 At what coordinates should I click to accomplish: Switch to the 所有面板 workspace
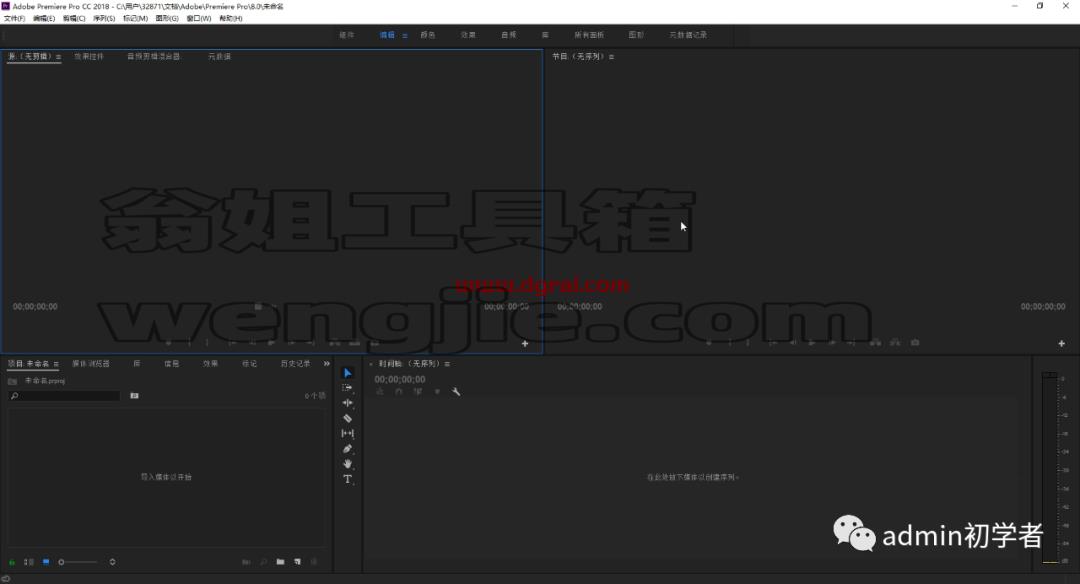[589, 35]
